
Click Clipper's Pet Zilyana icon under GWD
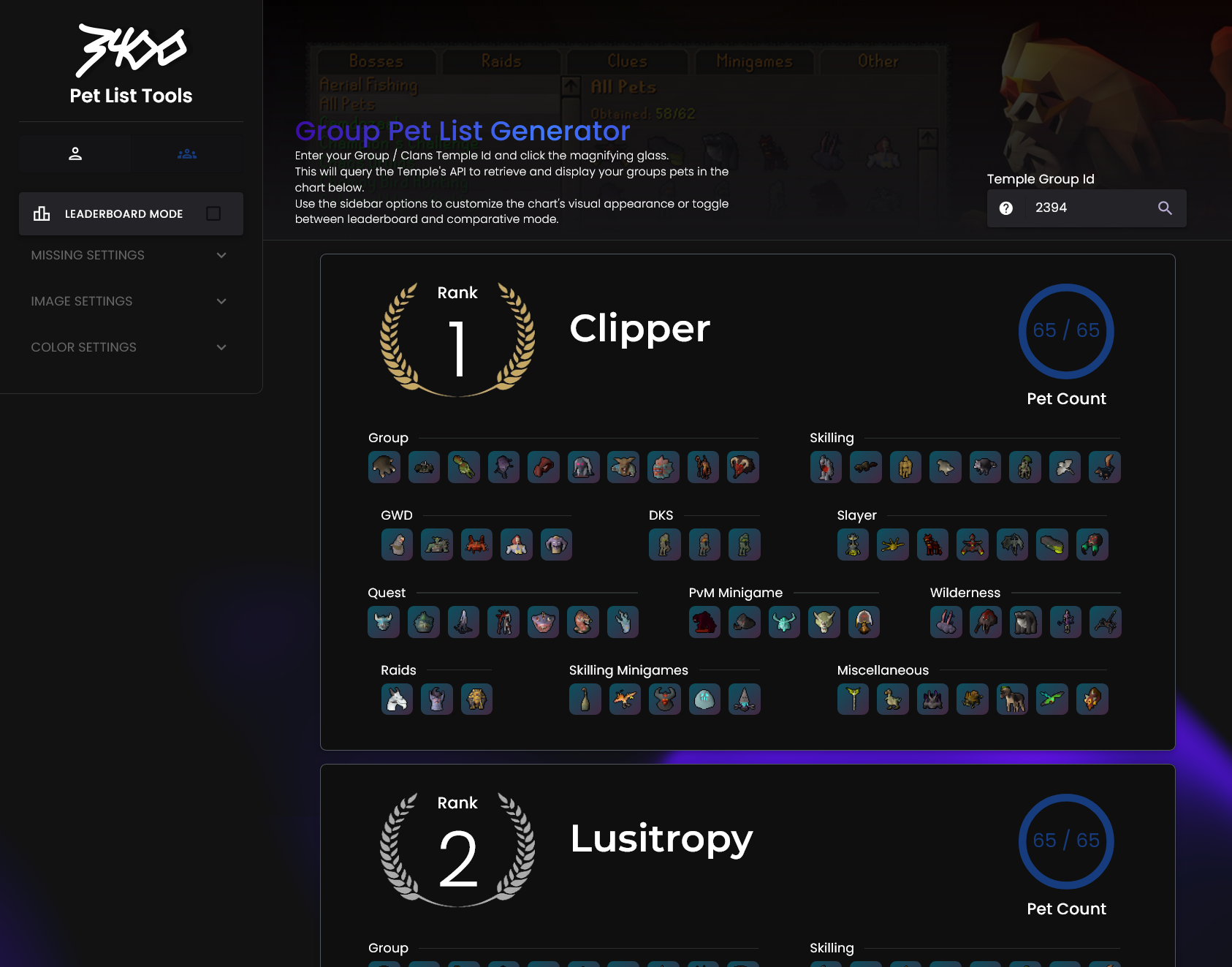click(517, 545)
